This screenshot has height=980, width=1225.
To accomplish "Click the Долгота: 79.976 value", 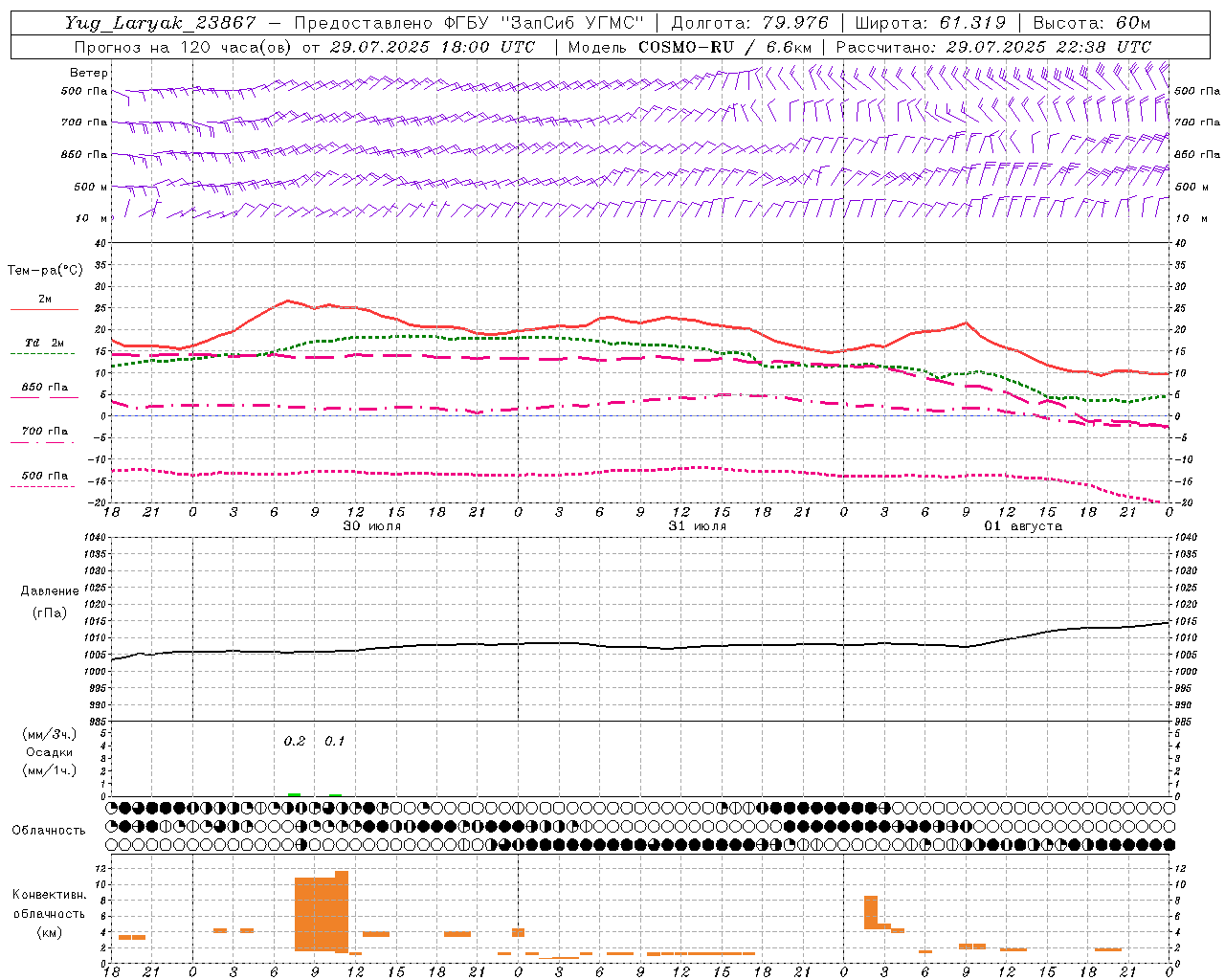I will click(x=749, y=23).
